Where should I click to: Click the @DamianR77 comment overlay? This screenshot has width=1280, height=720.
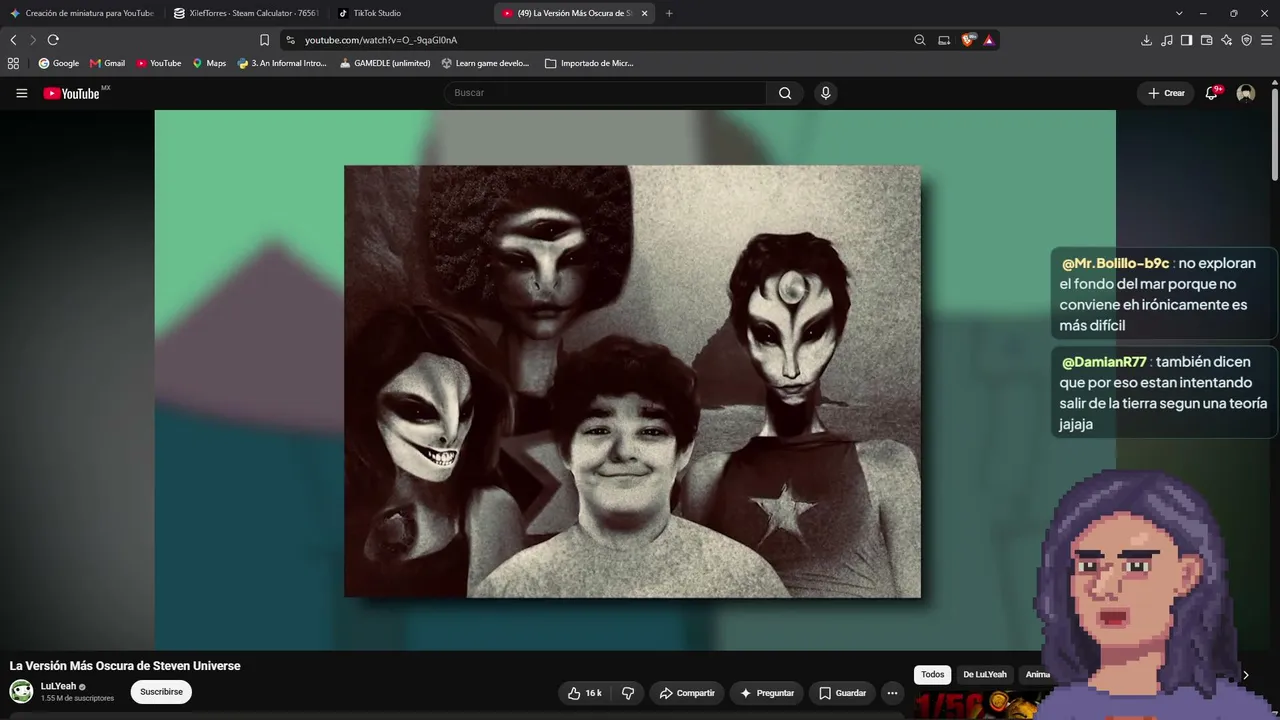1164,393
